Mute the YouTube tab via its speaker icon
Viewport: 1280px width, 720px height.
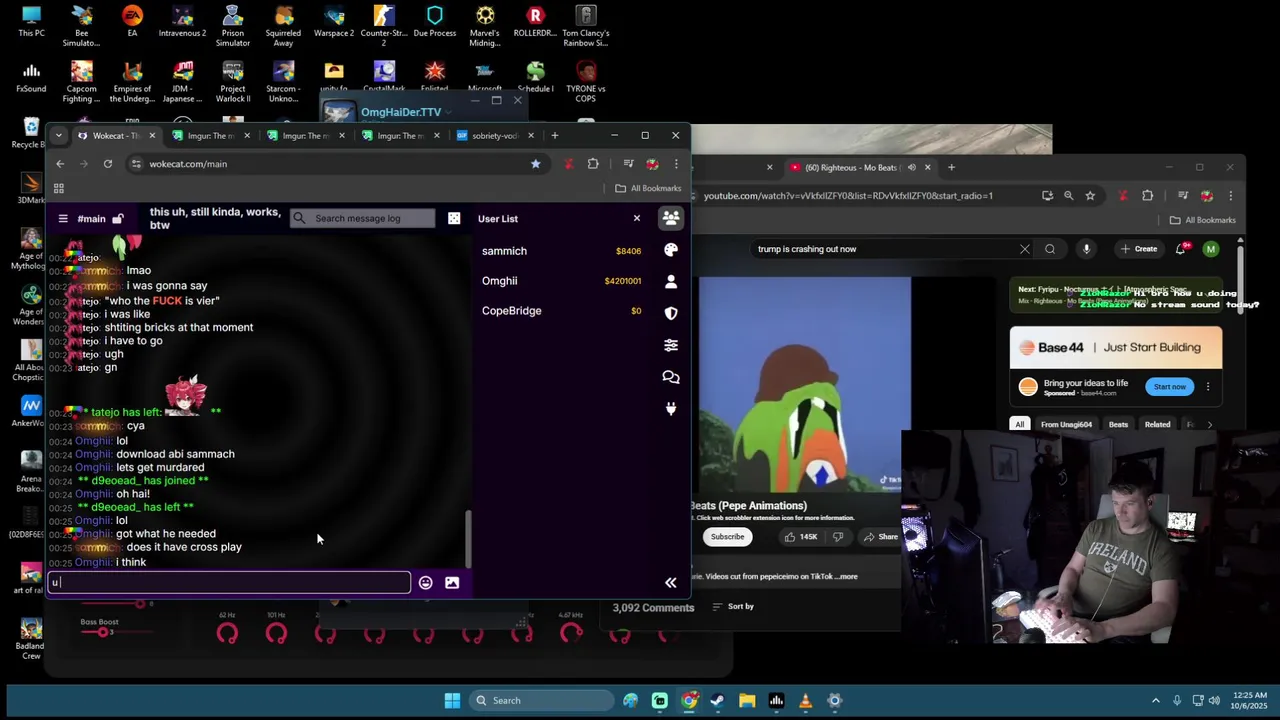[911, 167]
